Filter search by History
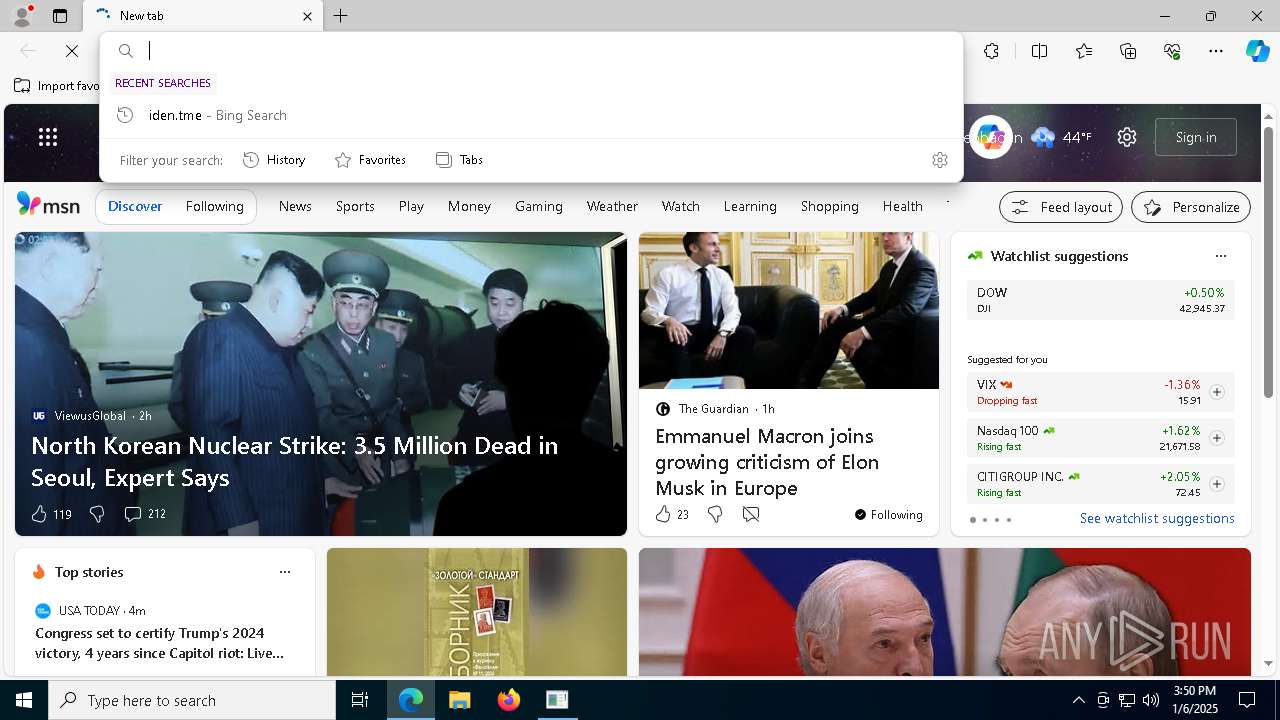The image size is (1280, 720). [x=274, y=160]
